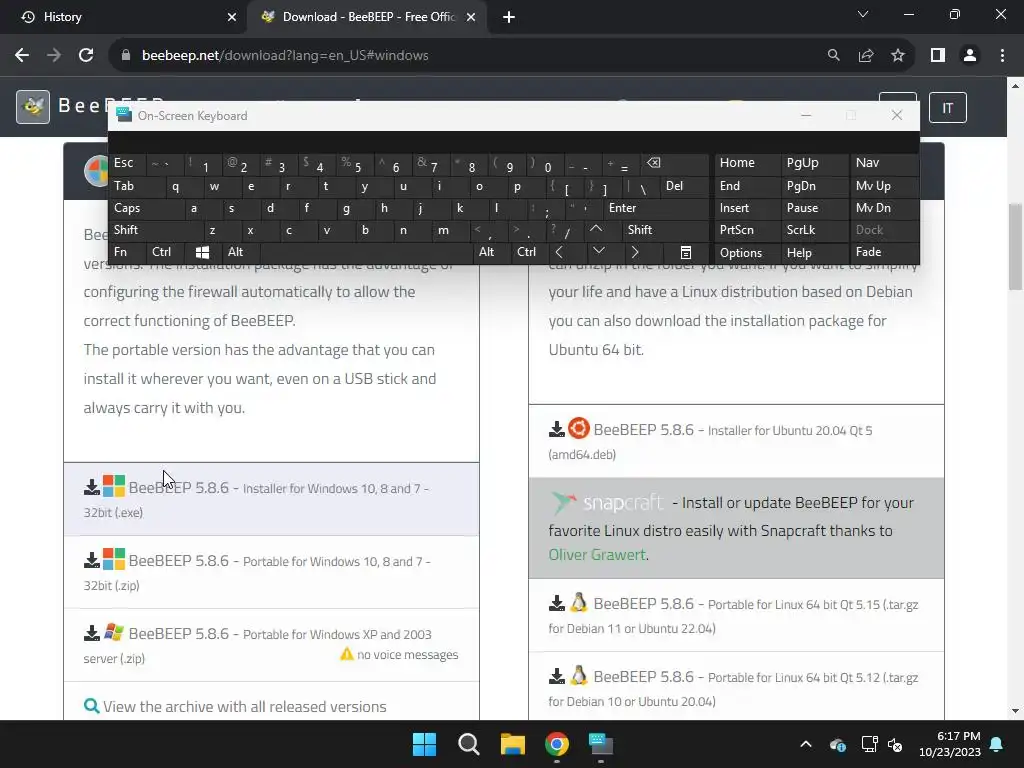Switch to the History tab
Viewport: 1024px width, 768px height.
click(x=123, y=17)
